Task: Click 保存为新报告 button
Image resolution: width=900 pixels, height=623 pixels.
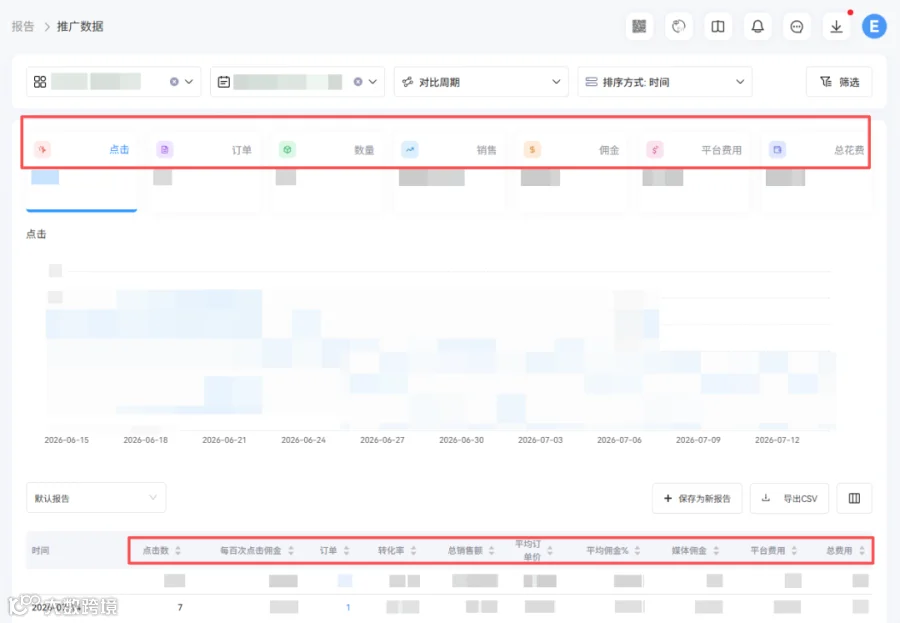Action: tap(697, 498)
